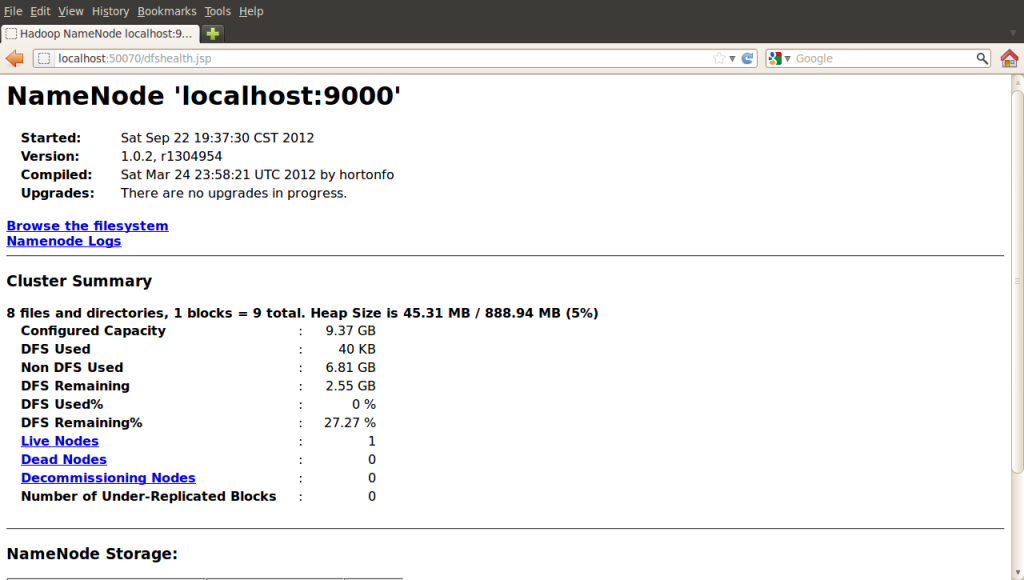
Task: Click inside the address bar
Action: (300, 58)
